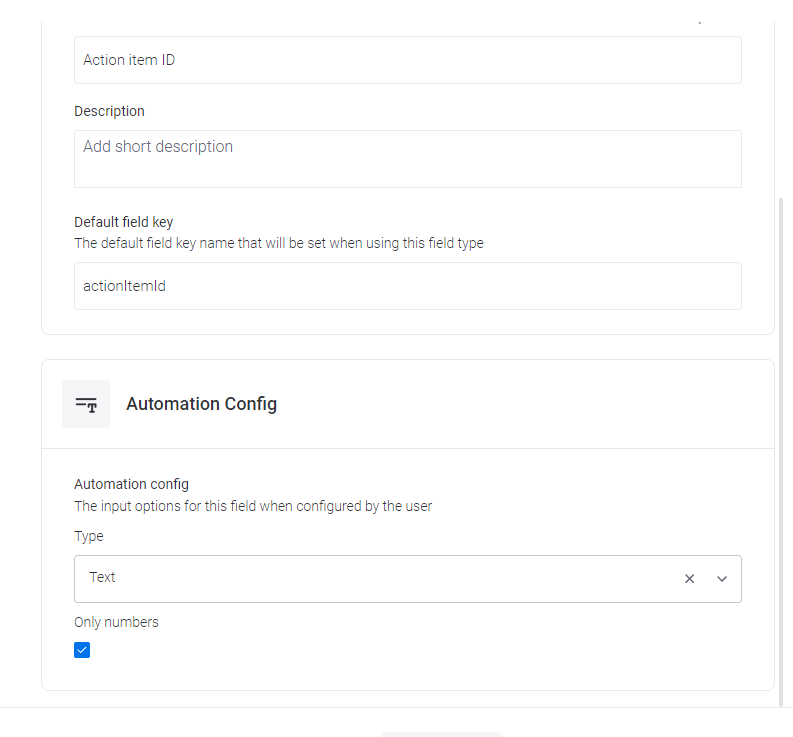Viewport: 793px width, 737px height.
Task: Click the Type field label
Action: click(89, 536)
